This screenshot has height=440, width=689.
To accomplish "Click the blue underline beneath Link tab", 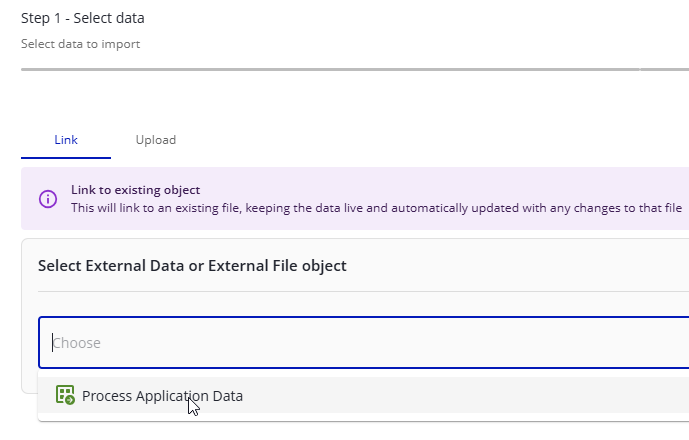I will click(x=66, y=158).
